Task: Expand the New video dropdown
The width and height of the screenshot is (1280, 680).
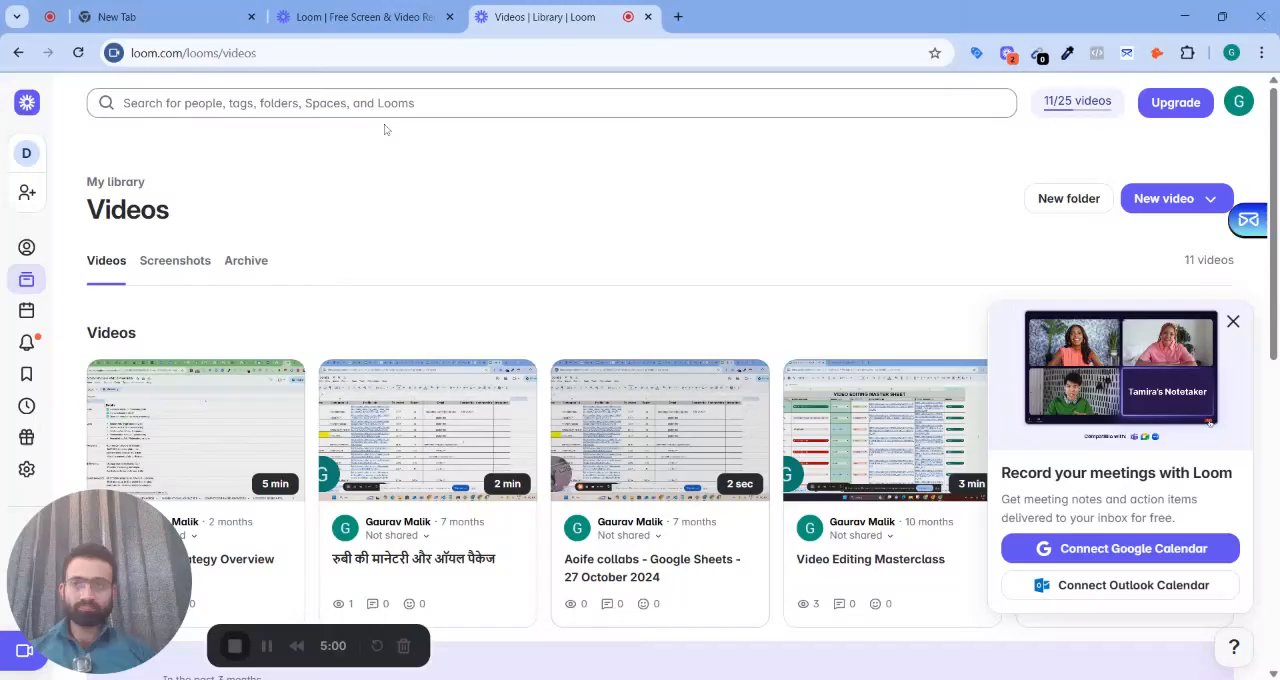Action: [1210, 199]
